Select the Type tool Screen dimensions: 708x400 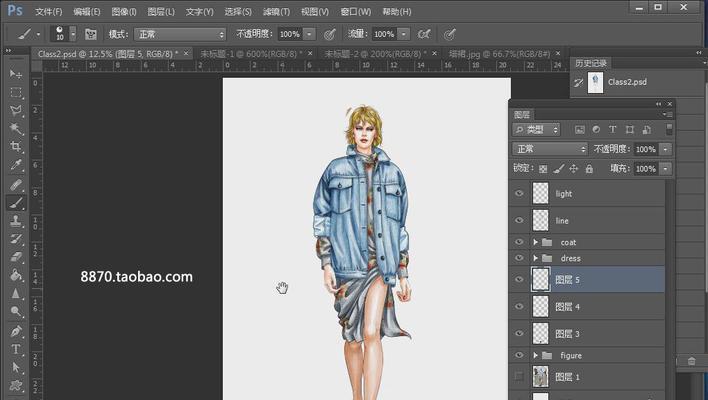pos(16,349)
